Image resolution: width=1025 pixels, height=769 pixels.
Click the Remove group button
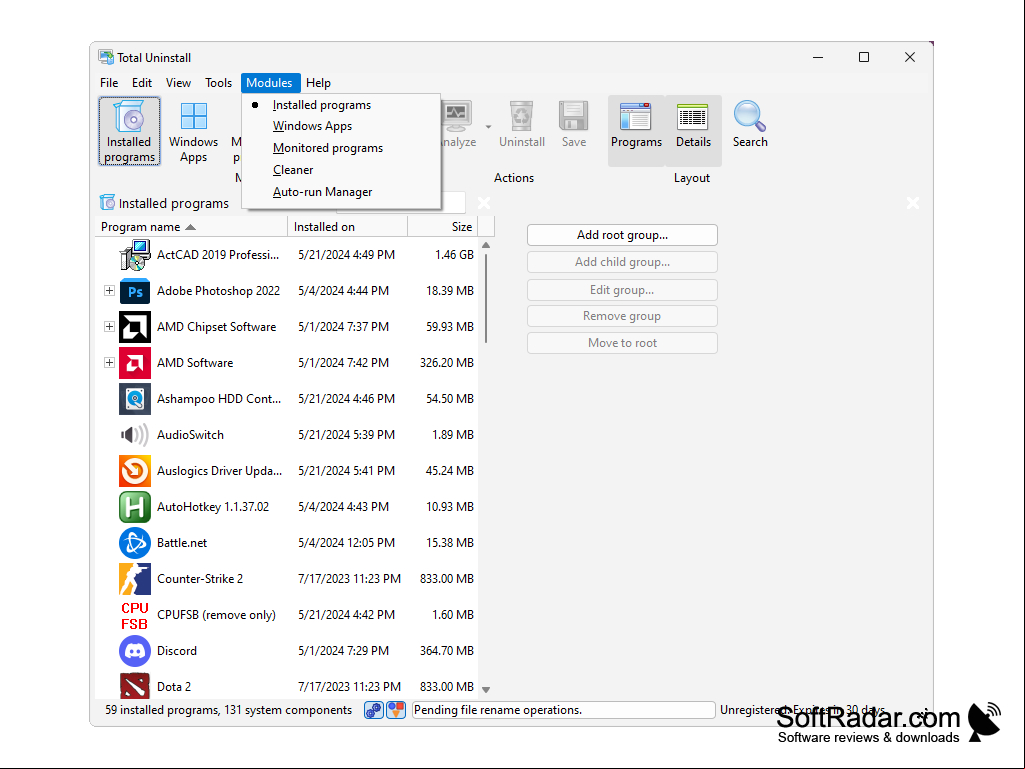pos(622,316)
